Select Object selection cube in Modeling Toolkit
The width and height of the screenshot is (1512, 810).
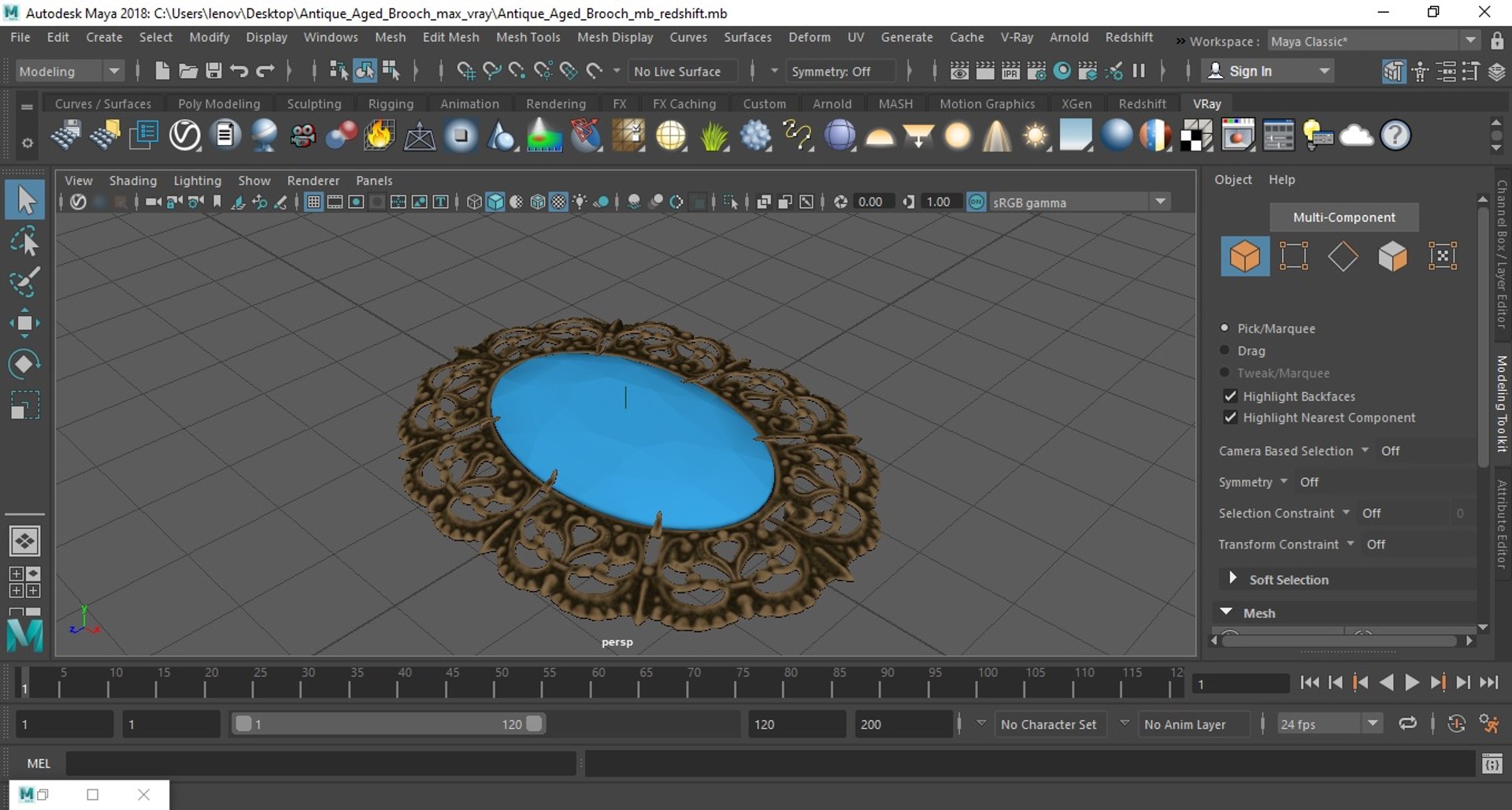[x=1245, y=256]
